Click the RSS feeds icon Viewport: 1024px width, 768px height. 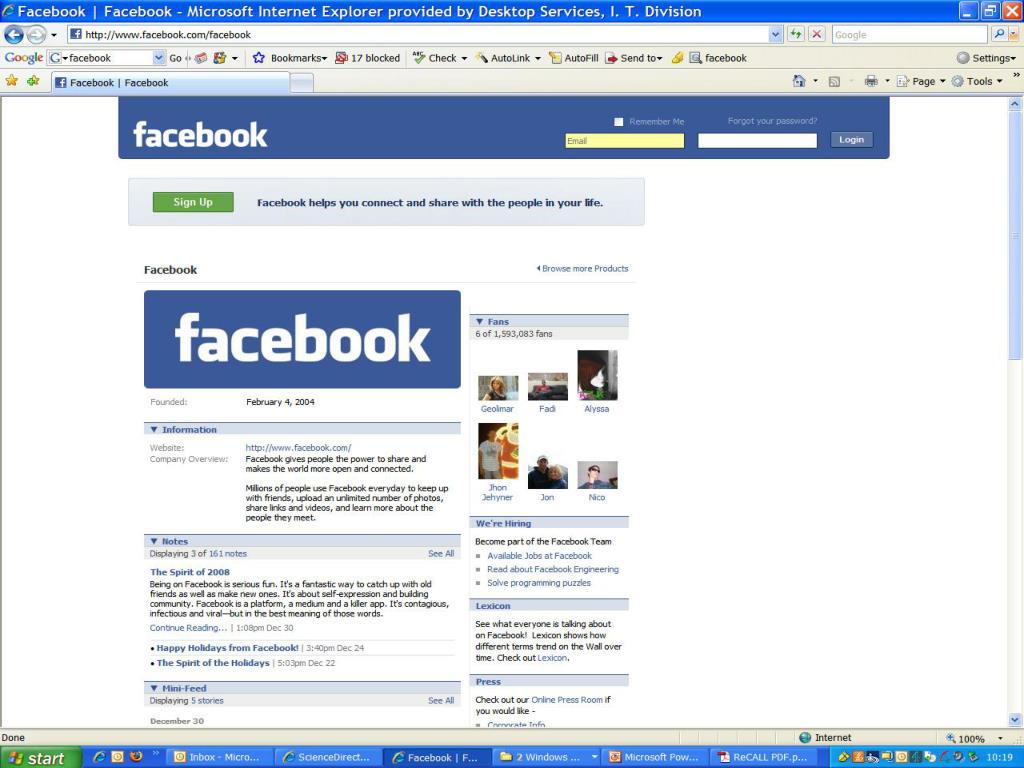tap(834, 82)
